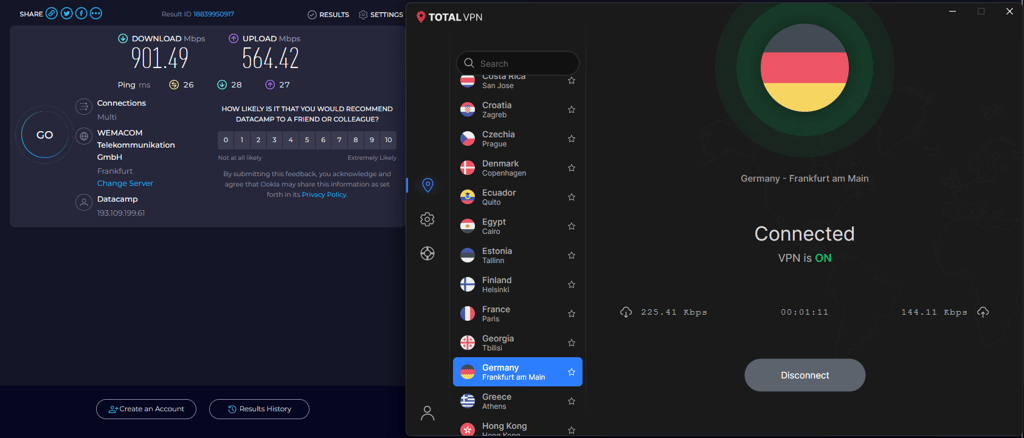Image resolution: width=1024 pixels, height=438 pixels.
Task: Click the download ping icon value 28
Action: coord(221,85)
